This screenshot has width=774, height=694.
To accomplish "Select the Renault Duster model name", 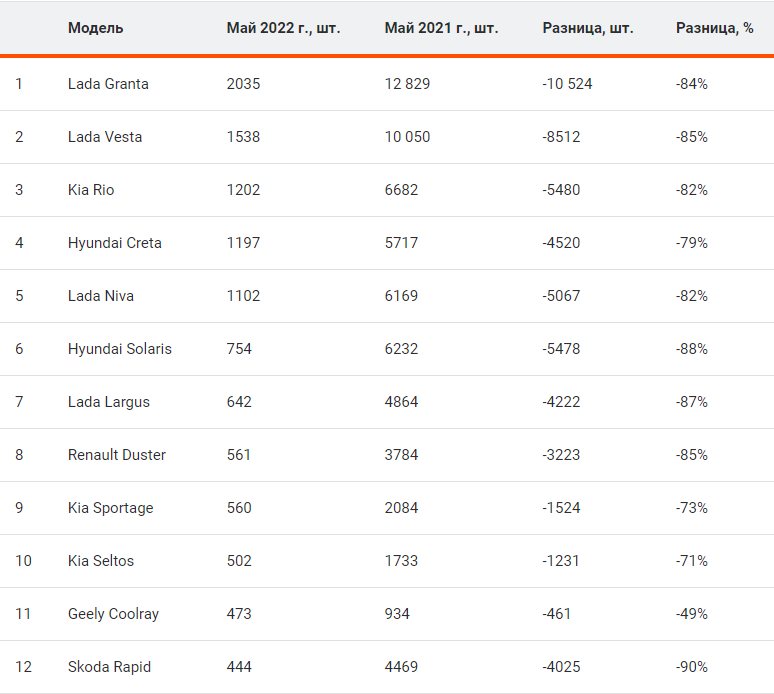I will (x=117, y=455).
